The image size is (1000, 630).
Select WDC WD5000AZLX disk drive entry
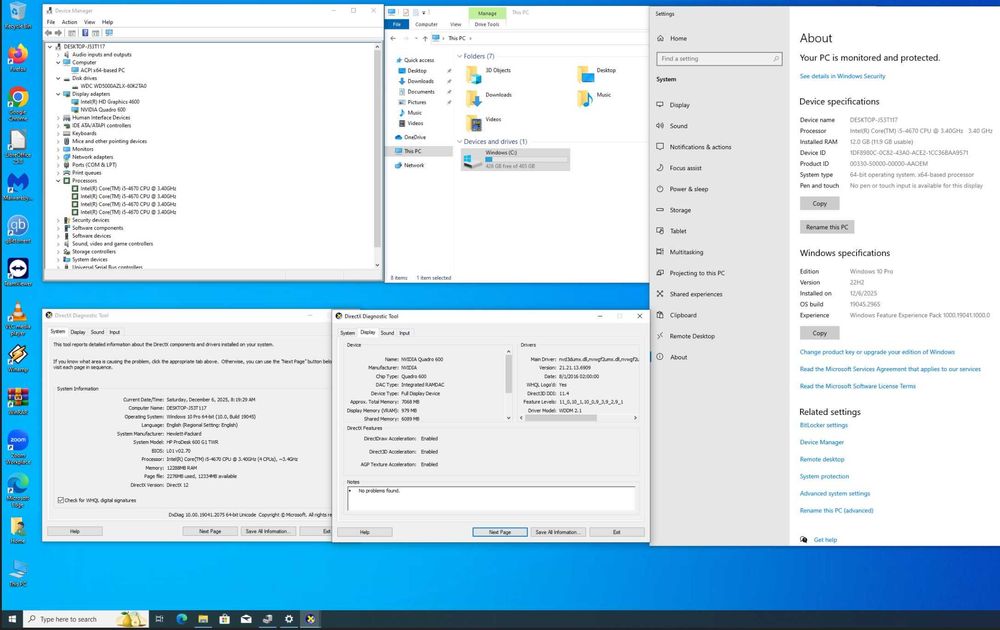click(x=112, y=86)
